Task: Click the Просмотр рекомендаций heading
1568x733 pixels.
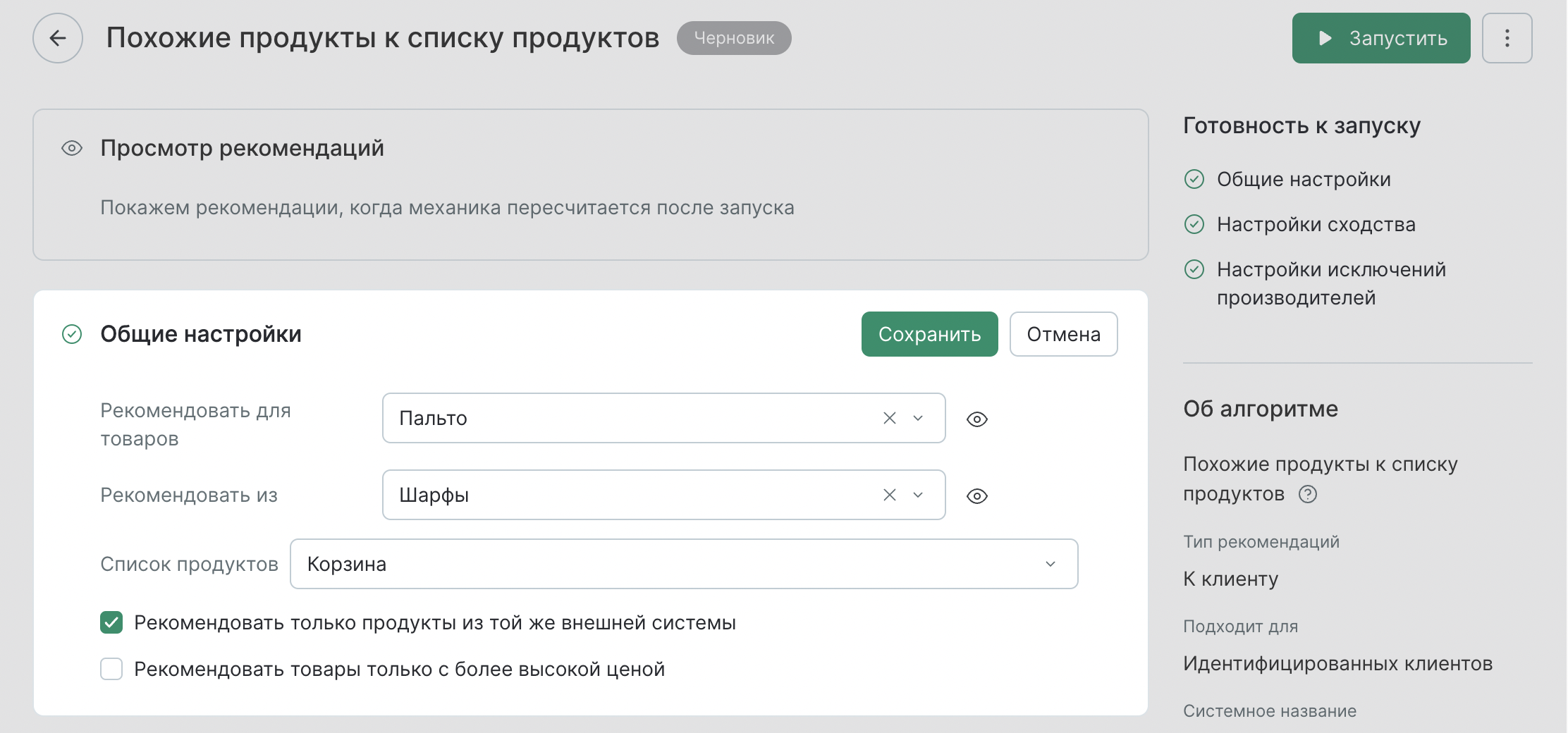Action: (242, 148)
